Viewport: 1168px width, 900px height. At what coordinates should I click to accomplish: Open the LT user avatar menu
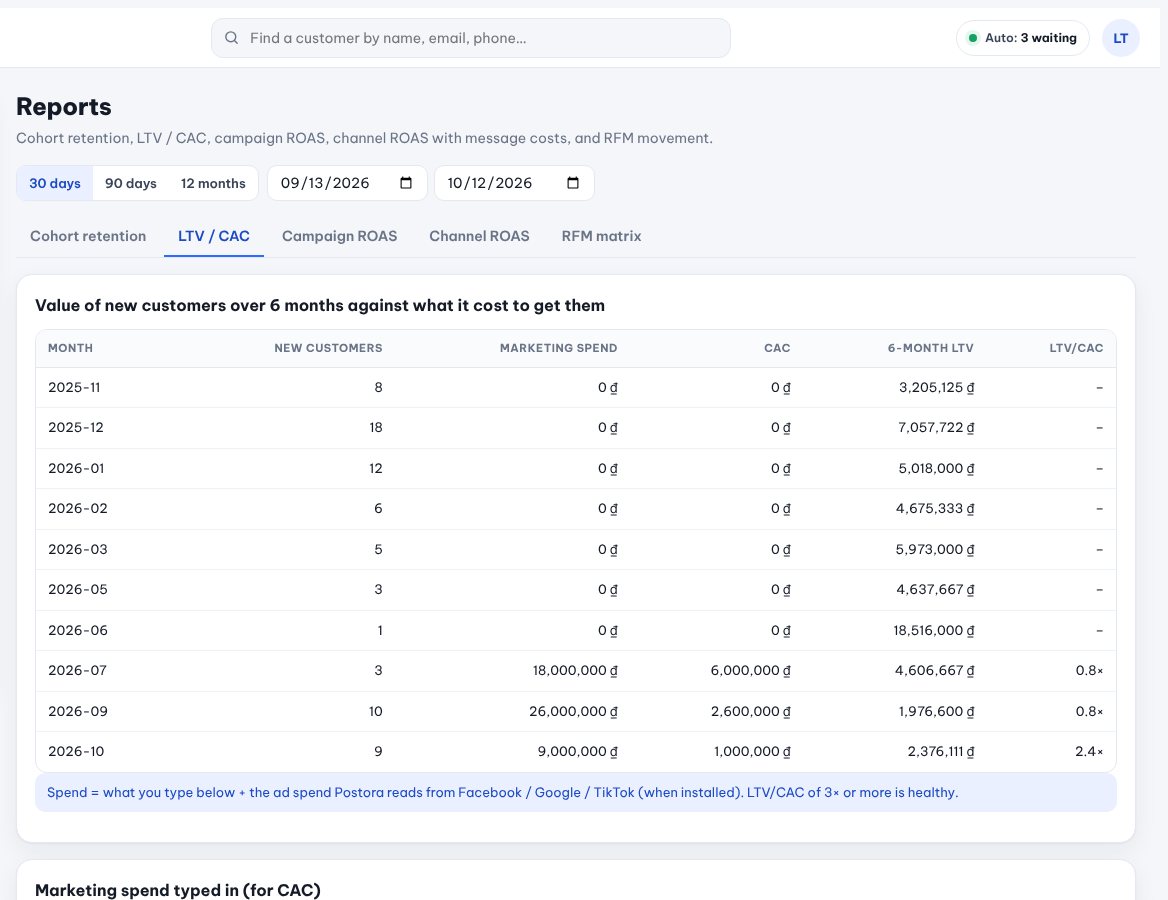pos(1120,38)
